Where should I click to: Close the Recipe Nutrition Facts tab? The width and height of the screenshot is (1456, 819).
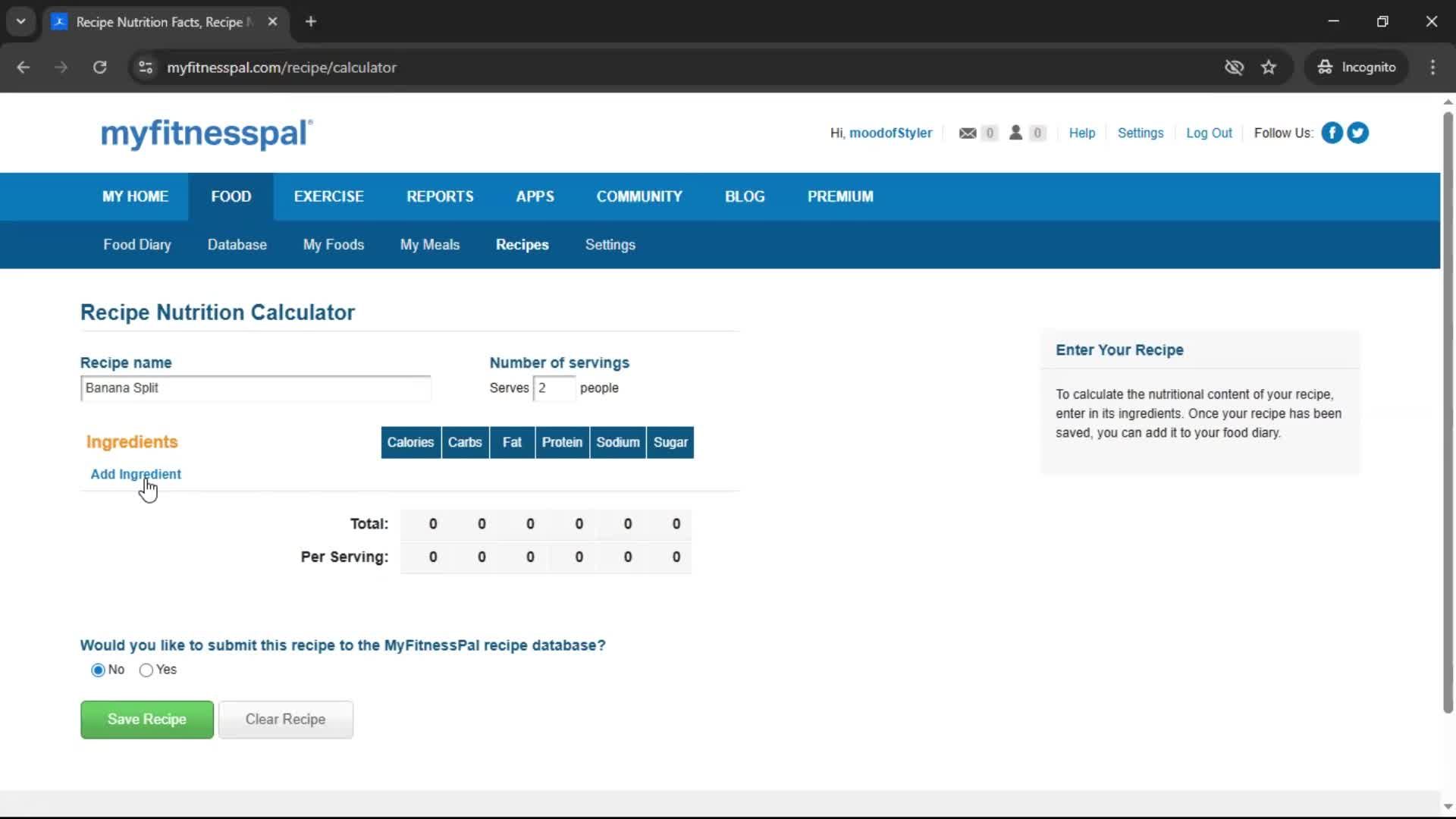273,22
